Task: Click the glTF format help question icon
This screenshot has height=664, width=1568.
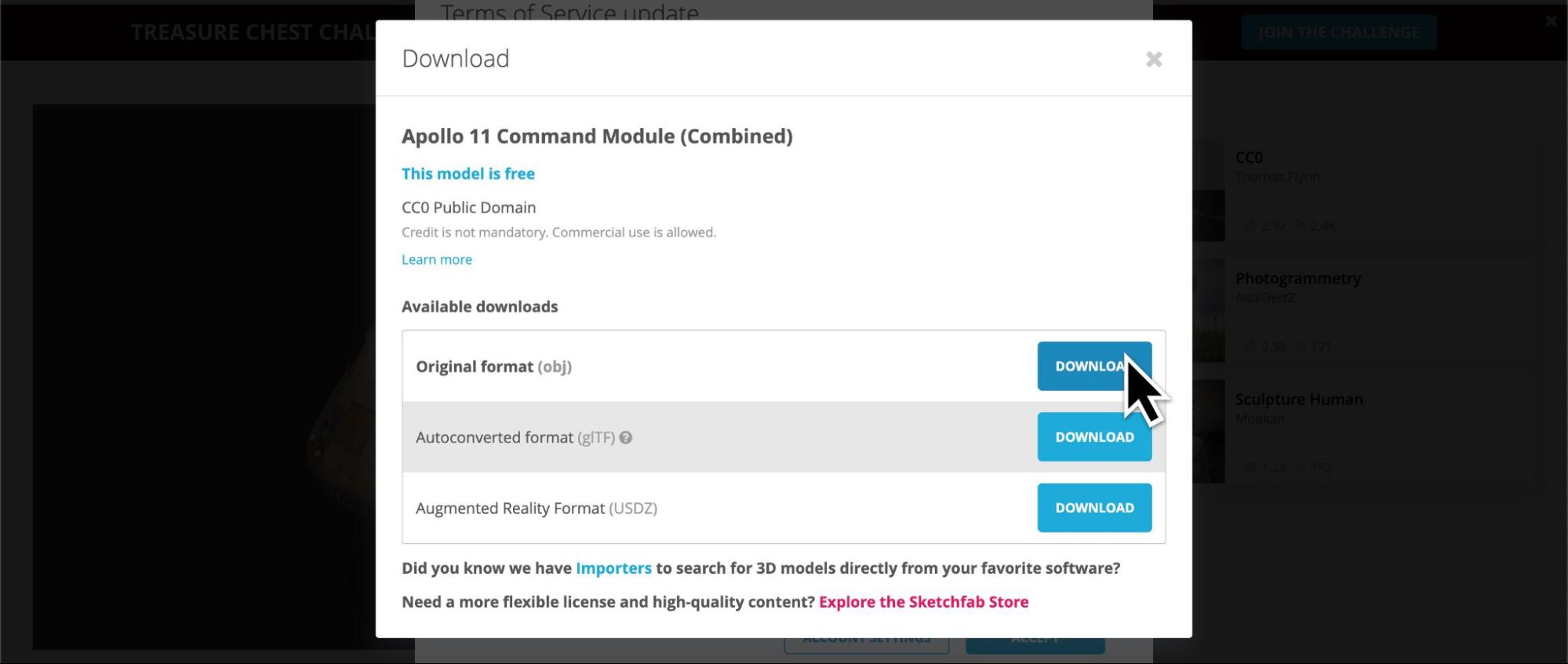Action: 626,438
